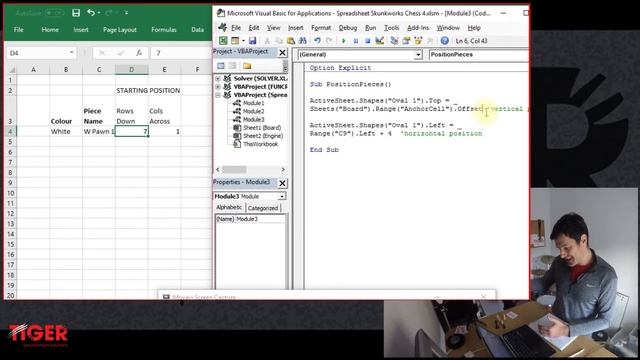Image resolution: width=640 pixels, height=360 pixels.
Task: Open VBA editor Debug menu
Action: pos(348,28)
